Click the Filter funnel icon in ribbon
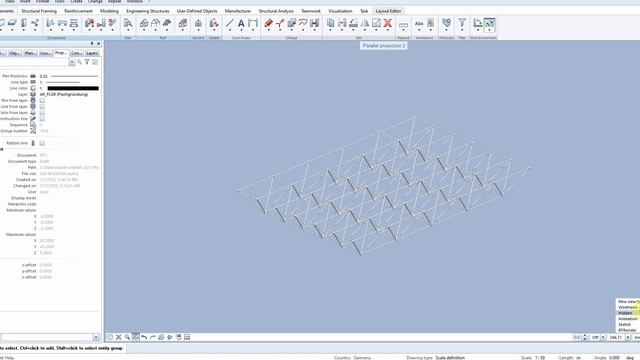The image size is (640, 360). tap(462, 23)
